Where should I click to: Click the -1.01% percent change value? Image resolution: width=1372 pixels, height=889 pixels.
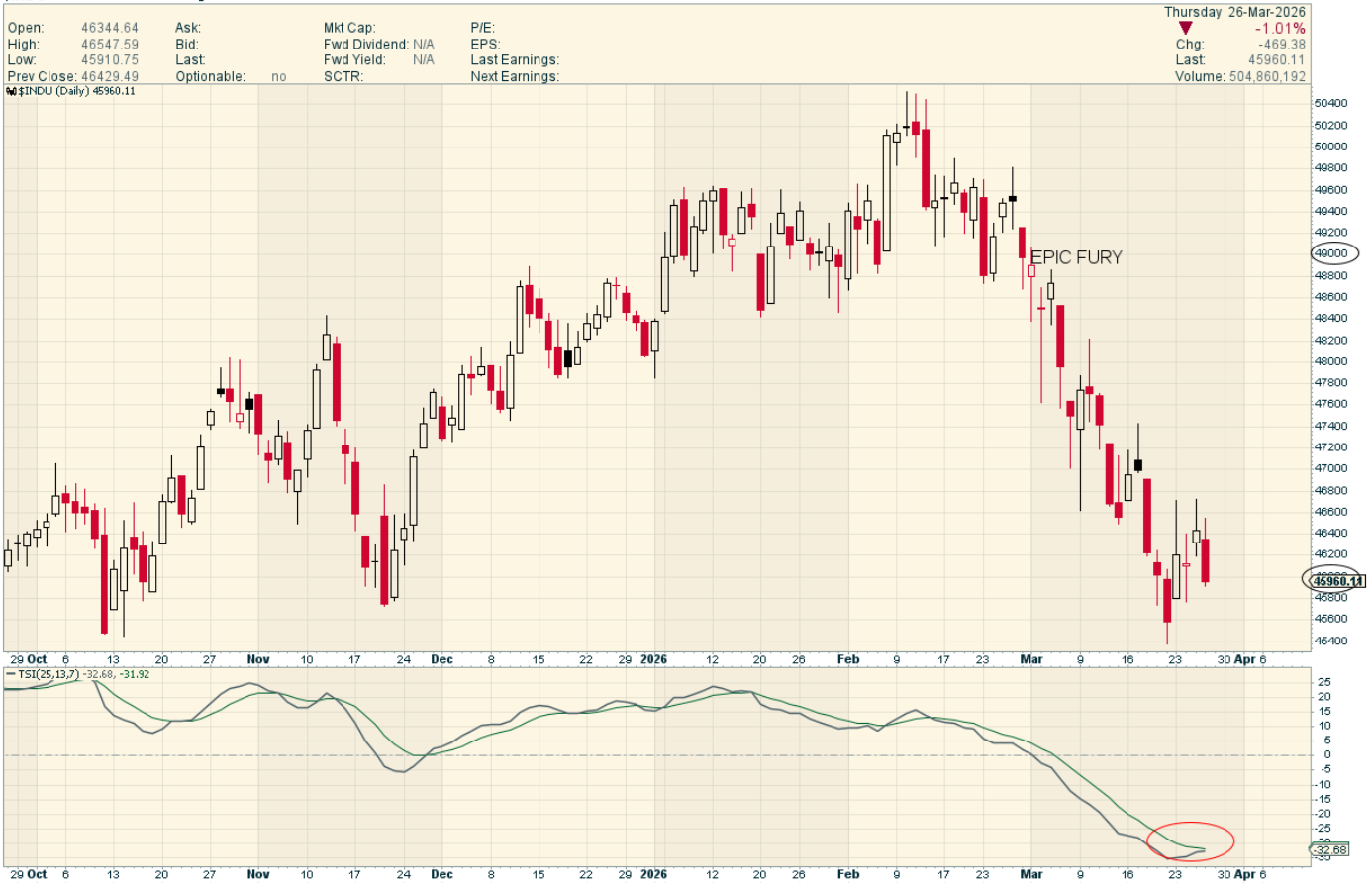click(1280, 29)
